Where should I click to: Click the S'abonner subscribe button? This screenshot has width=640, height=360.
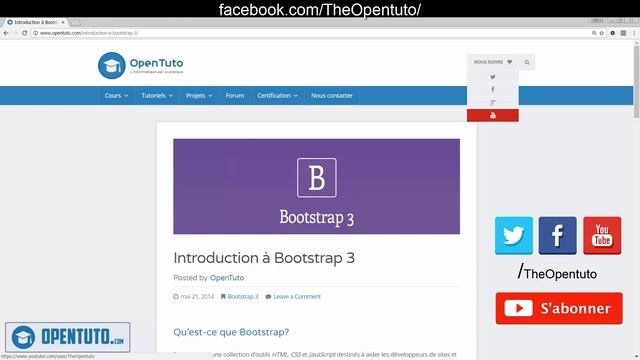[x=559, y=308]
